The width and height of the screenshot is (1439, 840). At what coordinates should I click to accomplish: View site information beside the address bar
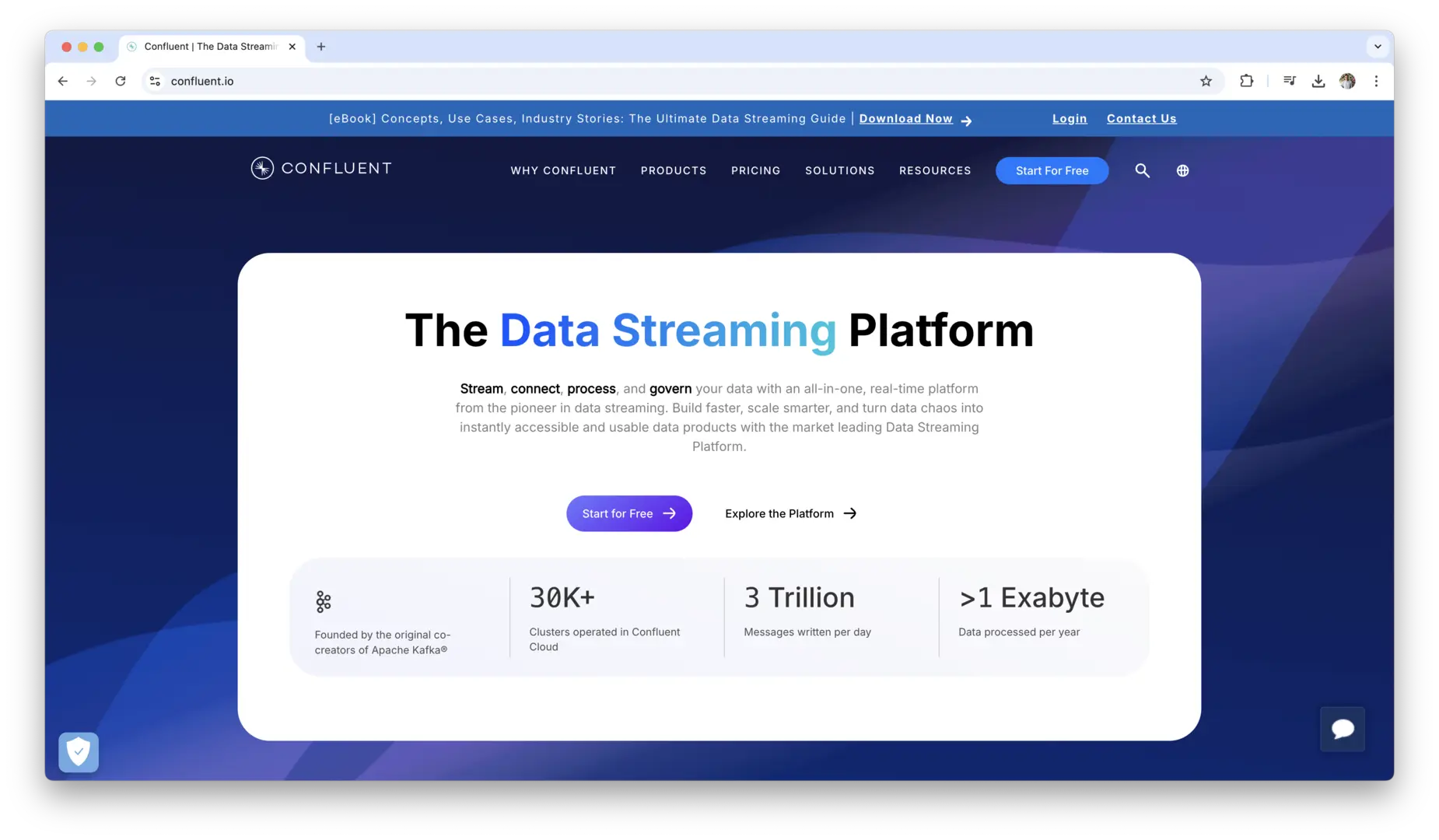pos(155,81)
